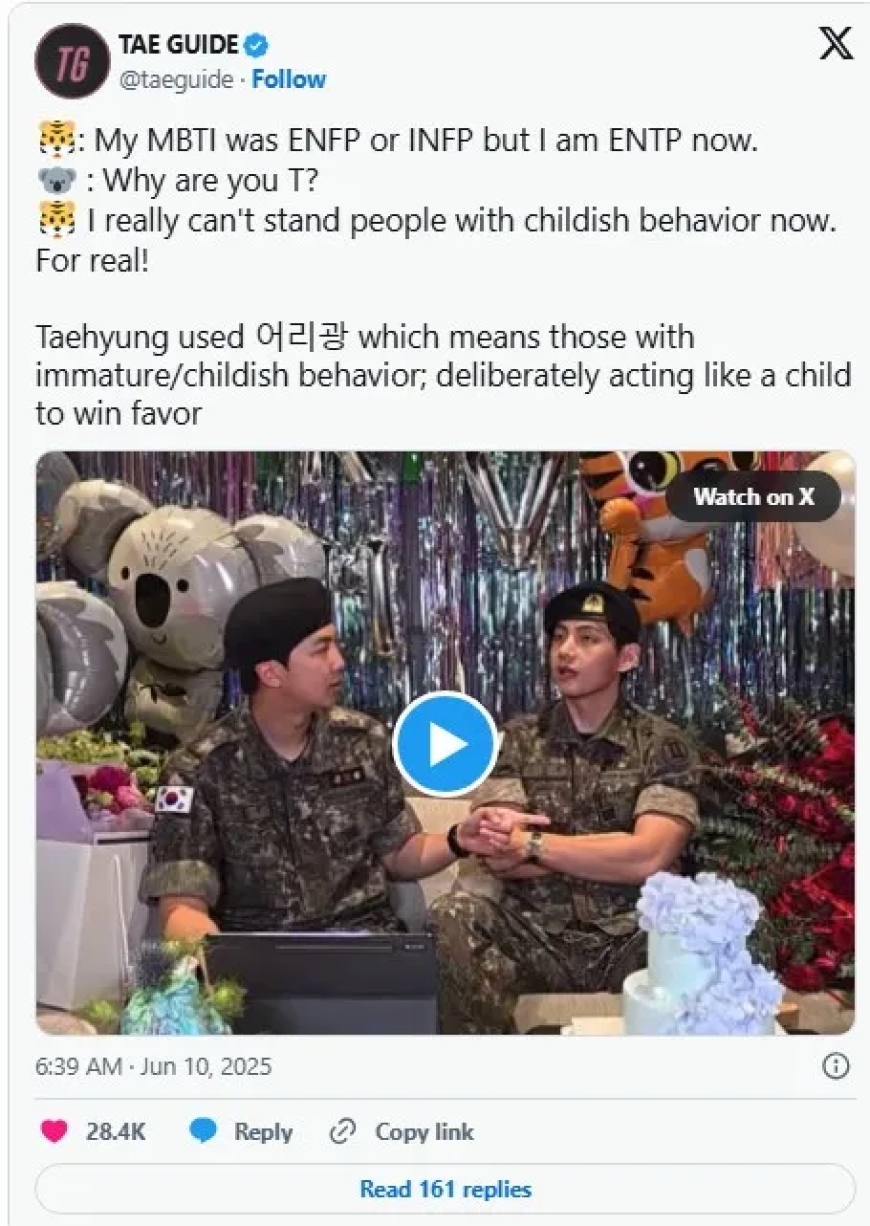Open the 6:39 AM Jun 10, 2025 timestamp

point(153,1067)
